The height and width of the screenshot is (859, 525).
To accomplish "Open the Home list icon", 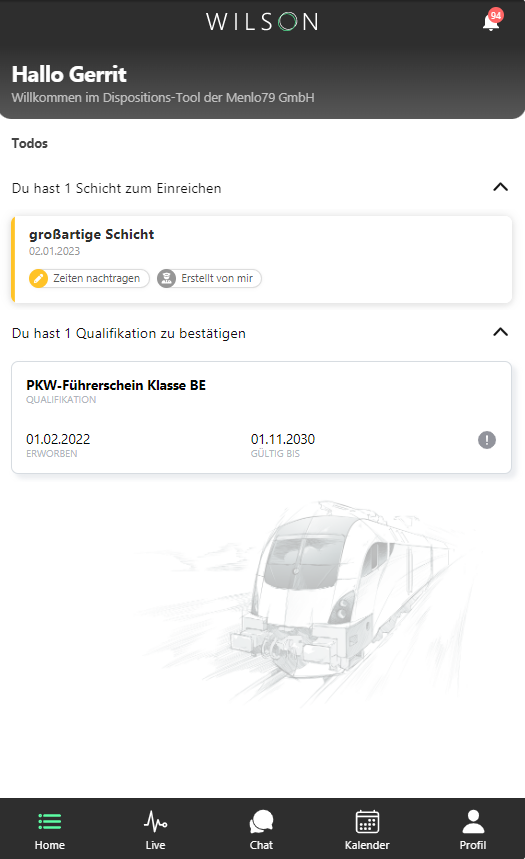I will click(50, 821).
